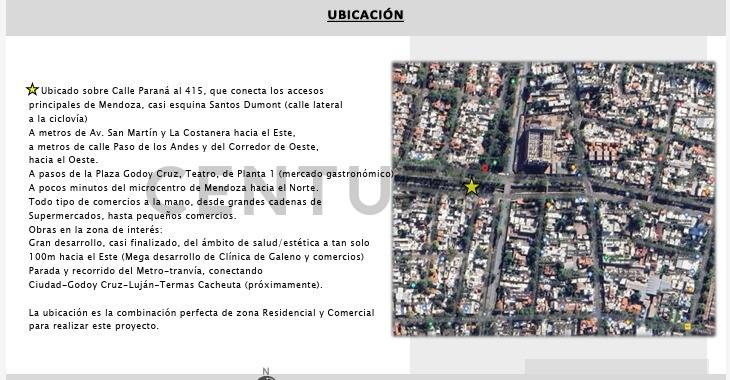This screenshot has height=380, width=730.
Task: Click the line "A metros de Av. San Martín"
Action: tap(162, 133)
